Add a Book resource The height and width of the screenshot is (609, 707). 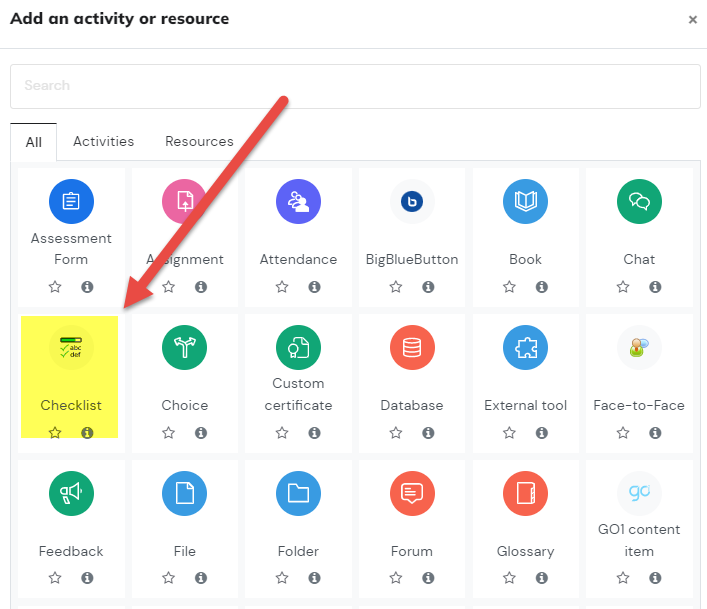point(525,201)
